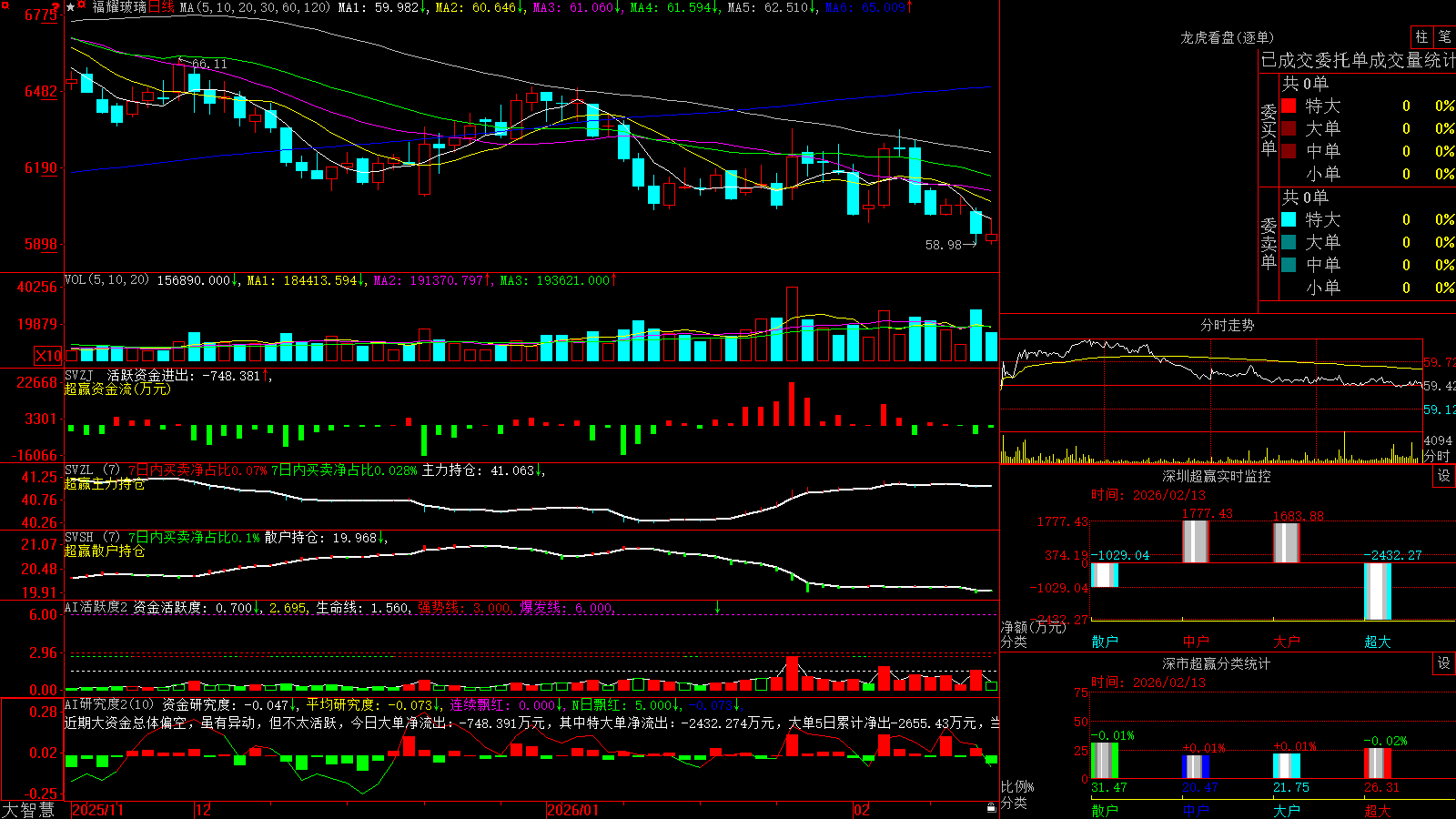This screenshot has width=1456, height=819.
Task: Click cyan 特大 sell-order color swatch
Action: (x=1289, y=219)
